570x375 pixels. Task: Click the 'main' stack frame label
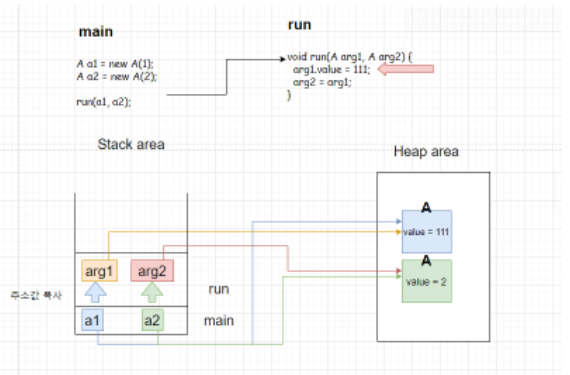[218, 320]
